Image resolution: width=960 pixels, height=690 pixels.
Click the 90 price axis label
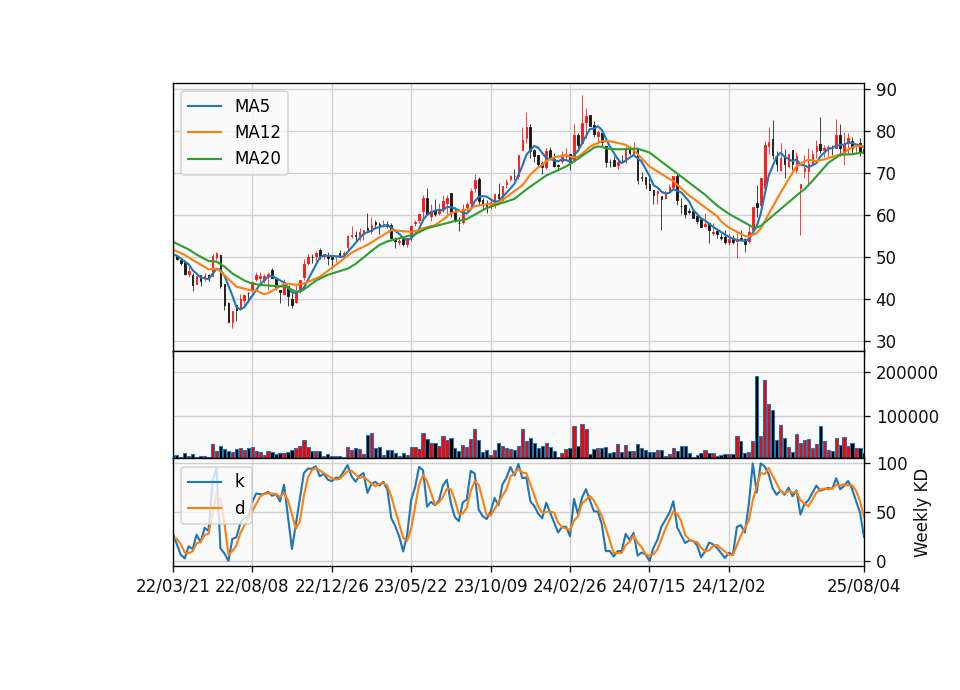tap(886, 90)
